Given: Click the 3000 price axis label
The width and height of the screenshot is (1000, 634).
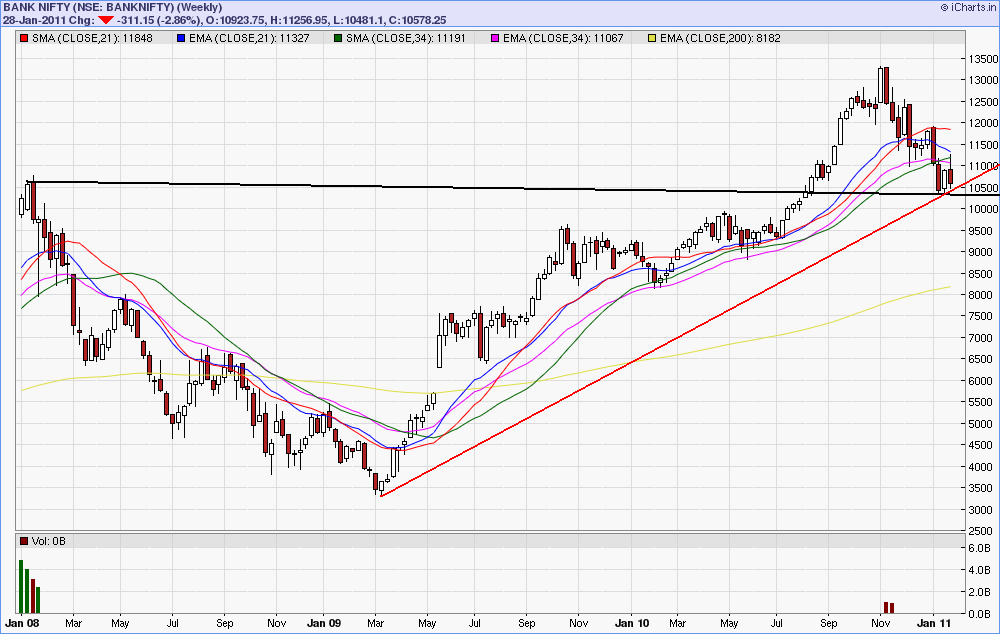Looking at the screenshot, I should [x=980, y=510].
